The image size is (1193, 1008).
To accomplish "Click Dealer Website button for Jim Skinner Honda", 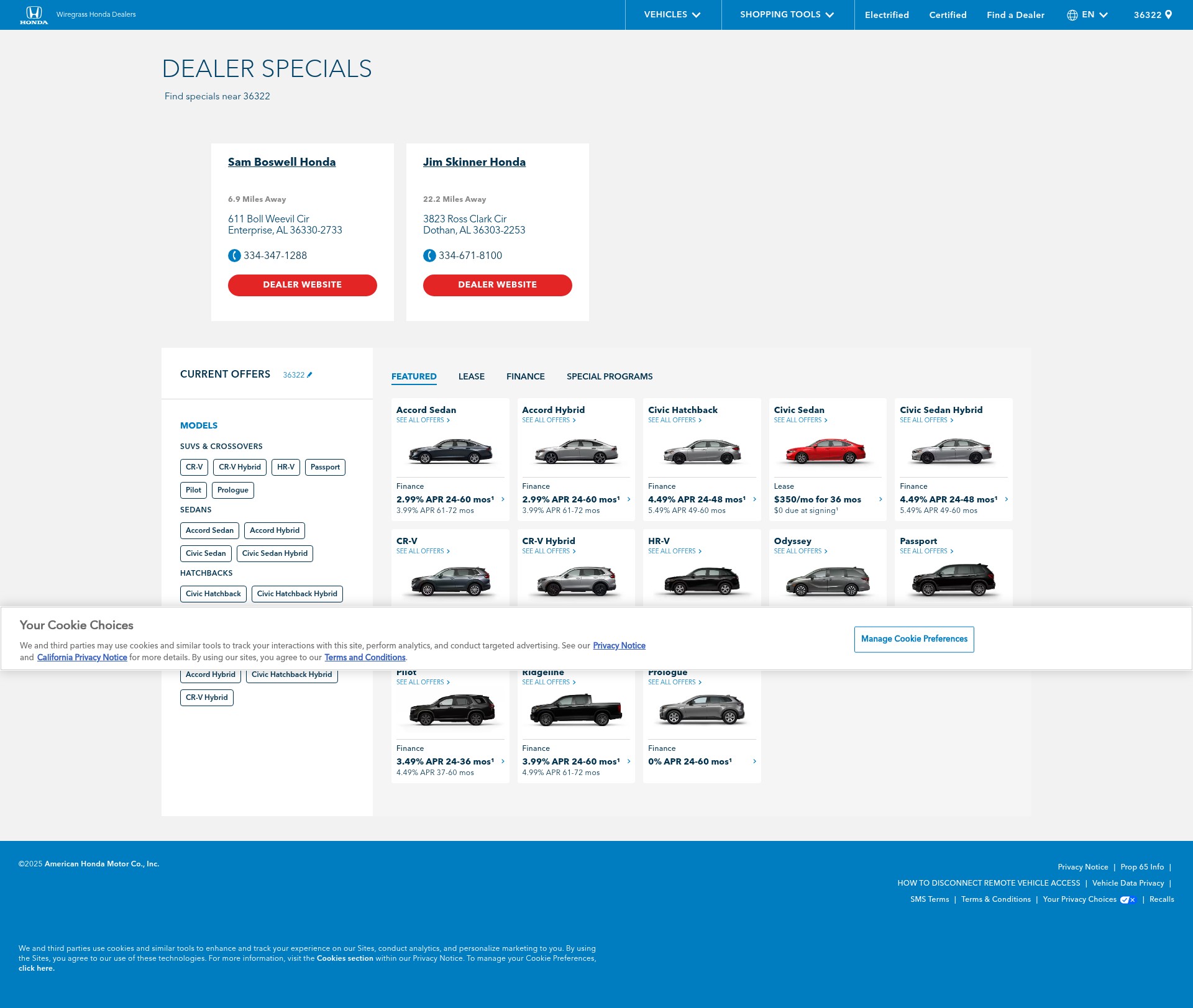I will click(498, 286).
